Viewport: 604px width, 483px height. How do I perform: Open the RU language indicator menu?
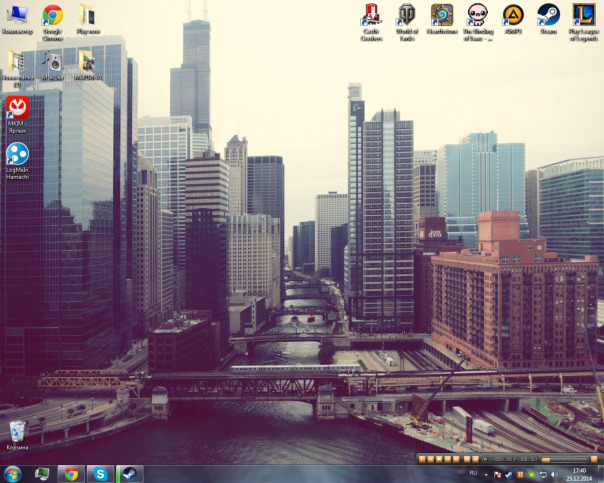coord(473,470)
